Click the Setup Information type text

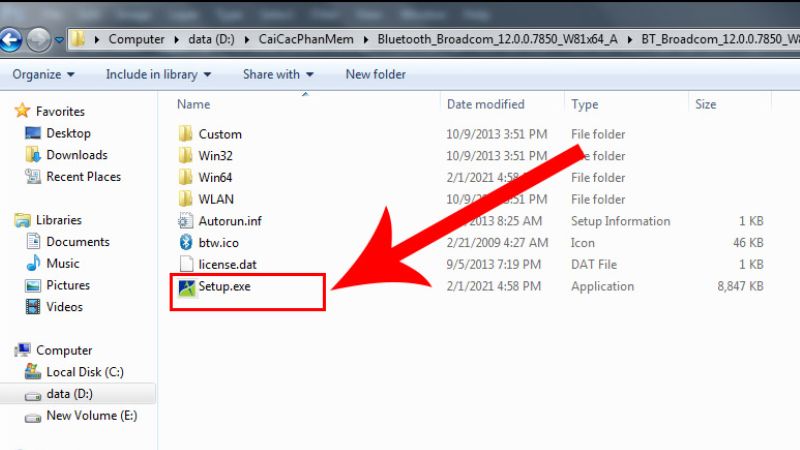(x=620, y=221)
